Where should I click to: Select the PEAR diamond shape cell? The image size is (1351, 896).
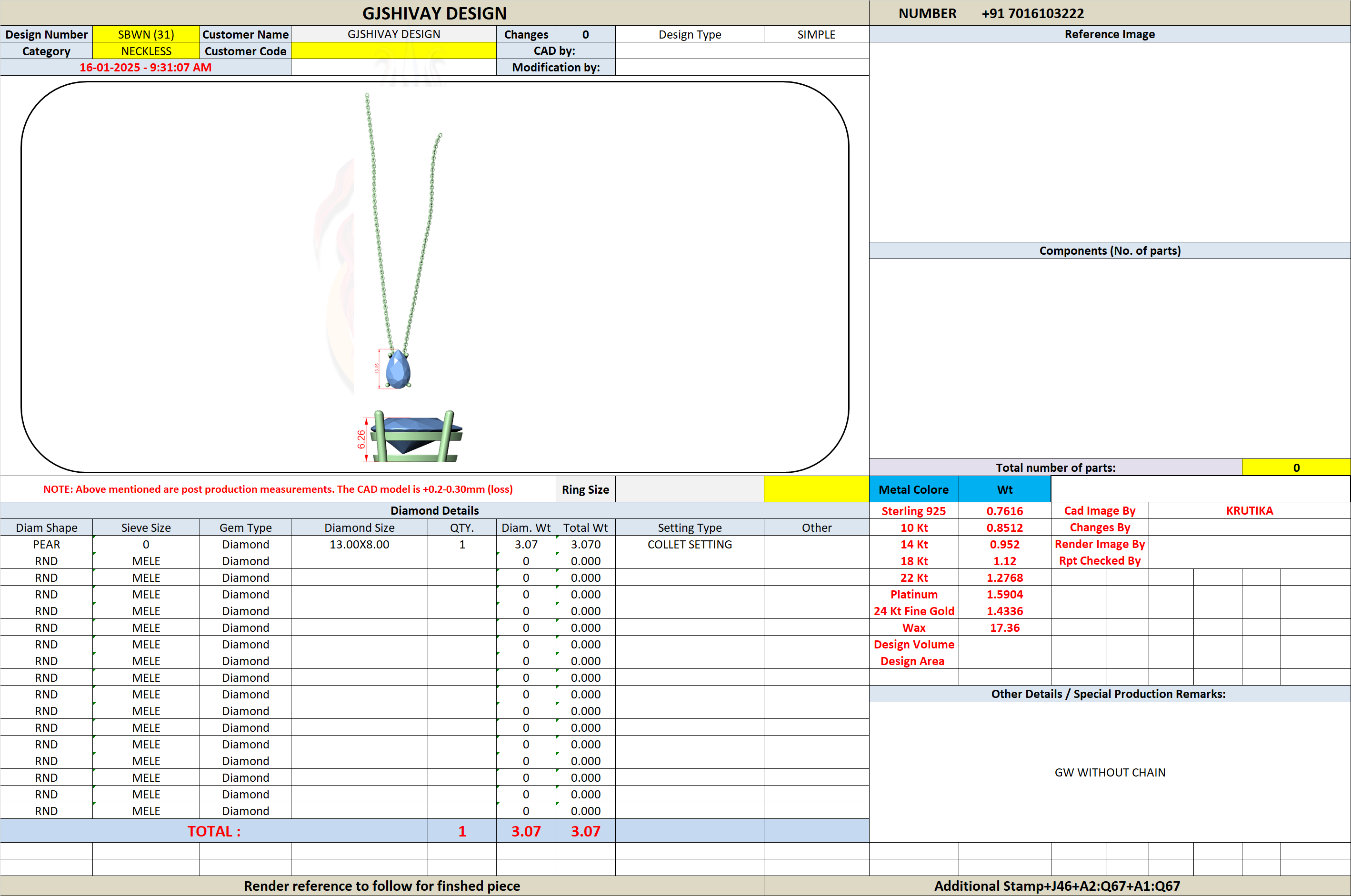coord(46,544)
